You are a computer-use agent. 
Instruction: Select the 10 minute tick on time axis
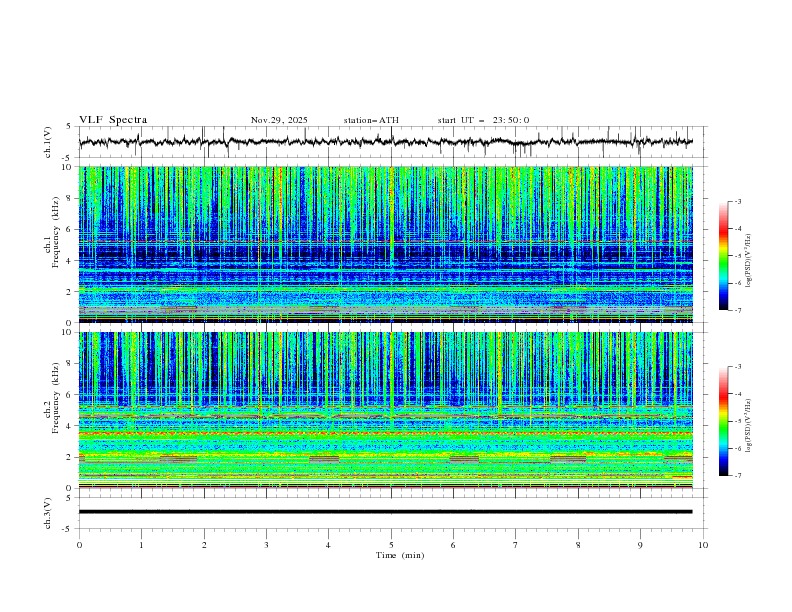(703, 545)
